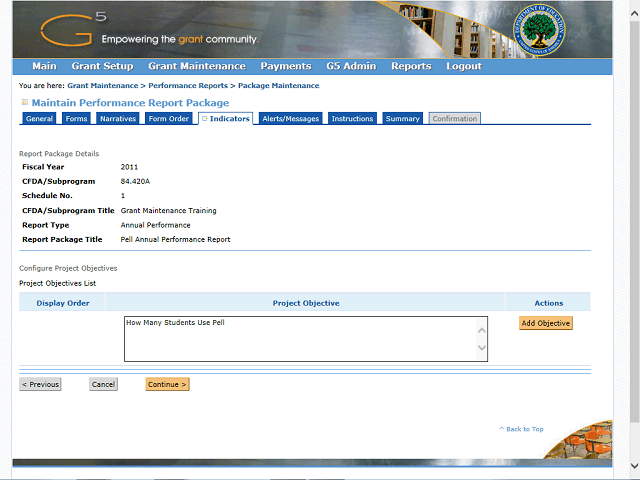Click Logout in the navigation bar
Screen dimensions: 640x480
pos(464,66)
